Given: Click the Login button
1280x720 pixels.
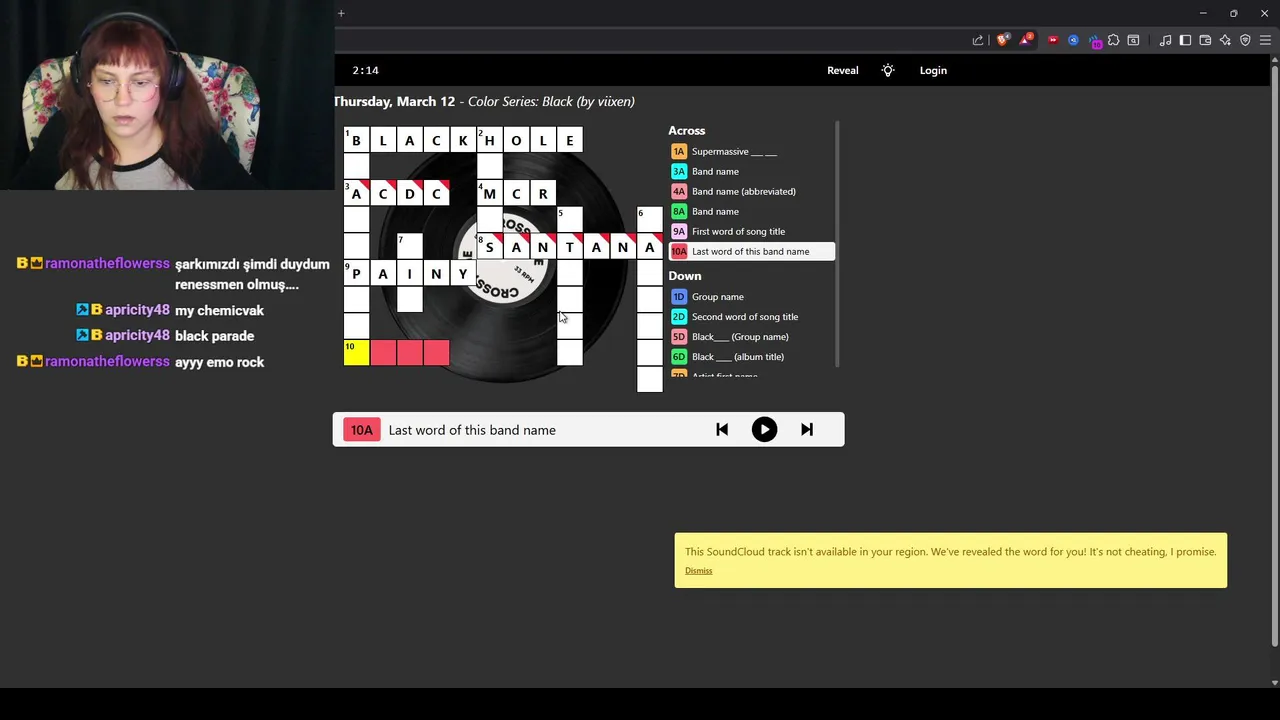Looking at the screenshot, I should tap(933, 70).
